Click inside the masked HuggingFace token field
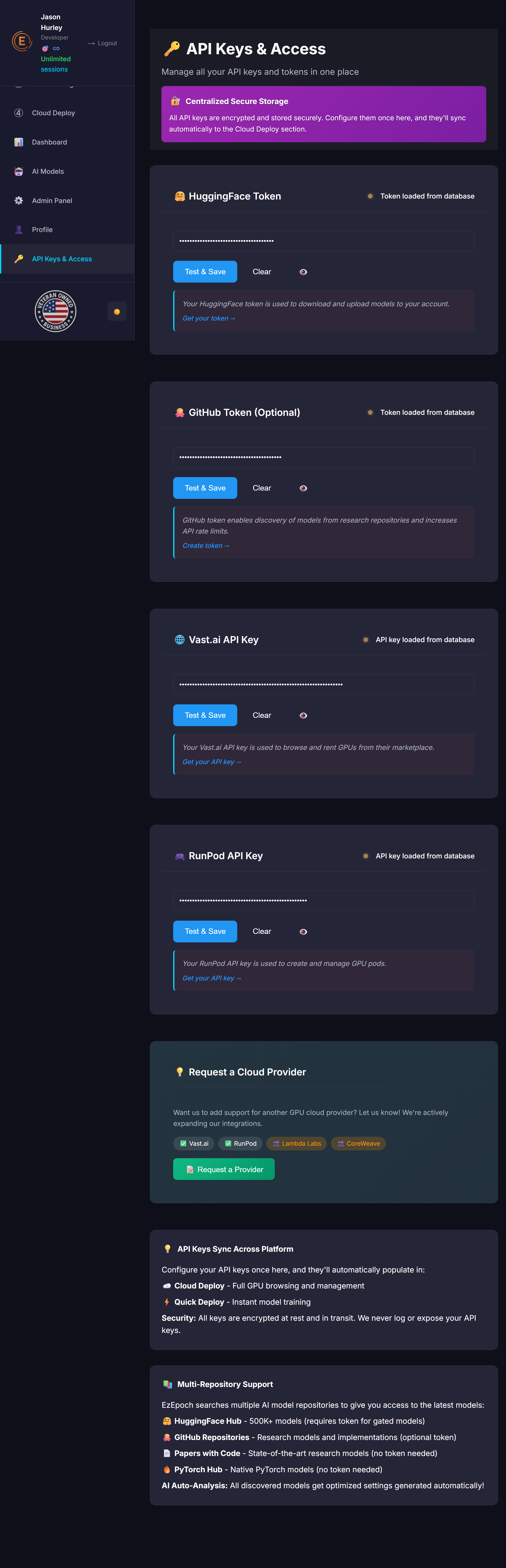The height and width of the screenshot is (1568, 506). point(323,241)
